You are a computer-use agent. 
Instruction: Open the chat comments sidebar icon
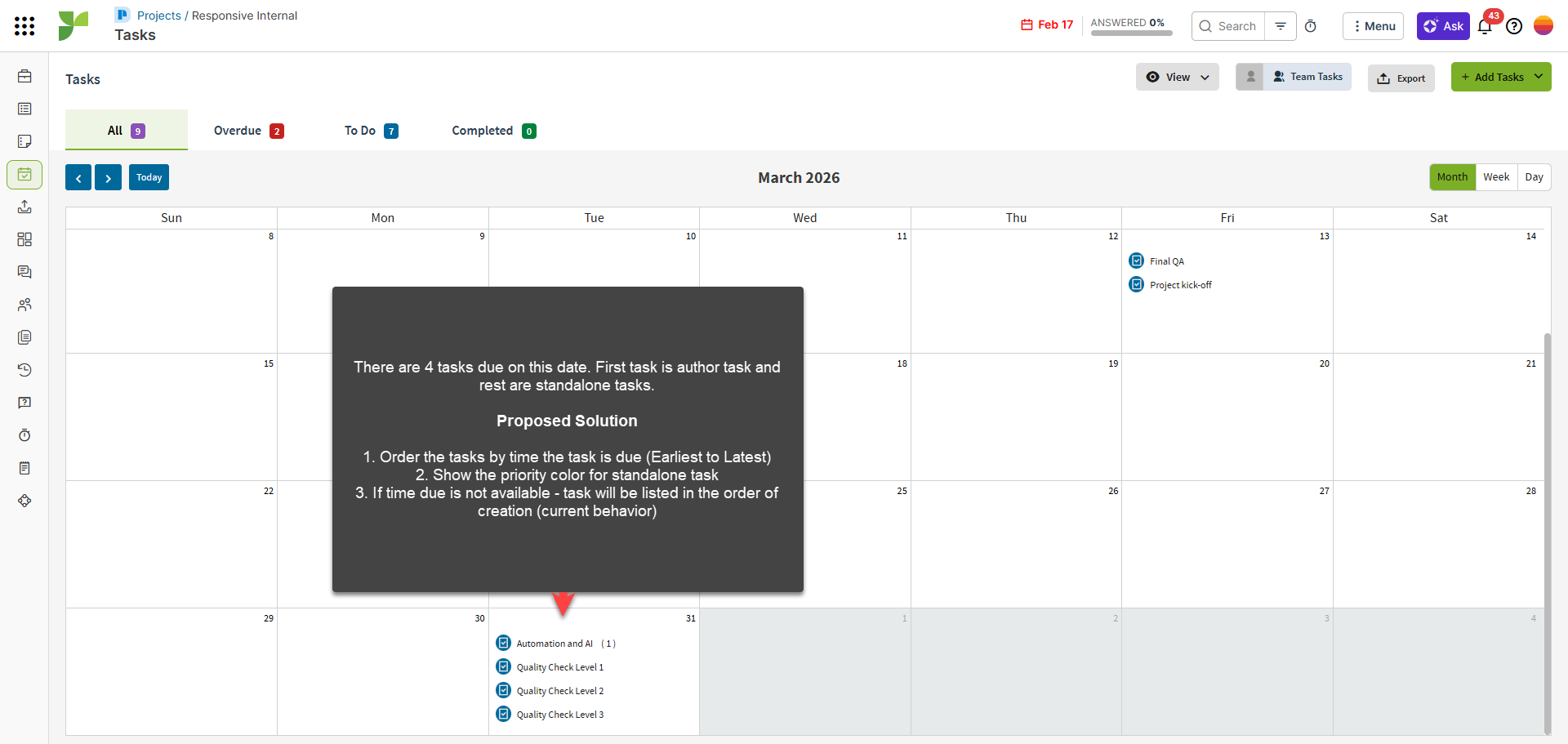[24, 272]
